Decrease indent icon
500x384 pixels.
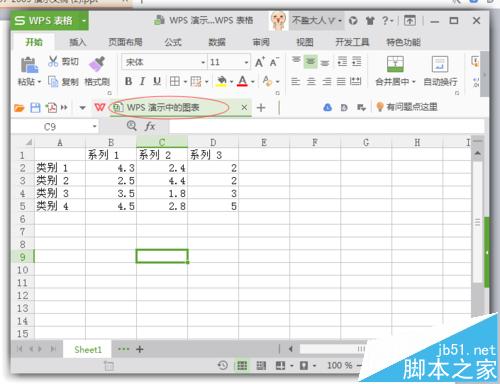[x=343, y=62]
